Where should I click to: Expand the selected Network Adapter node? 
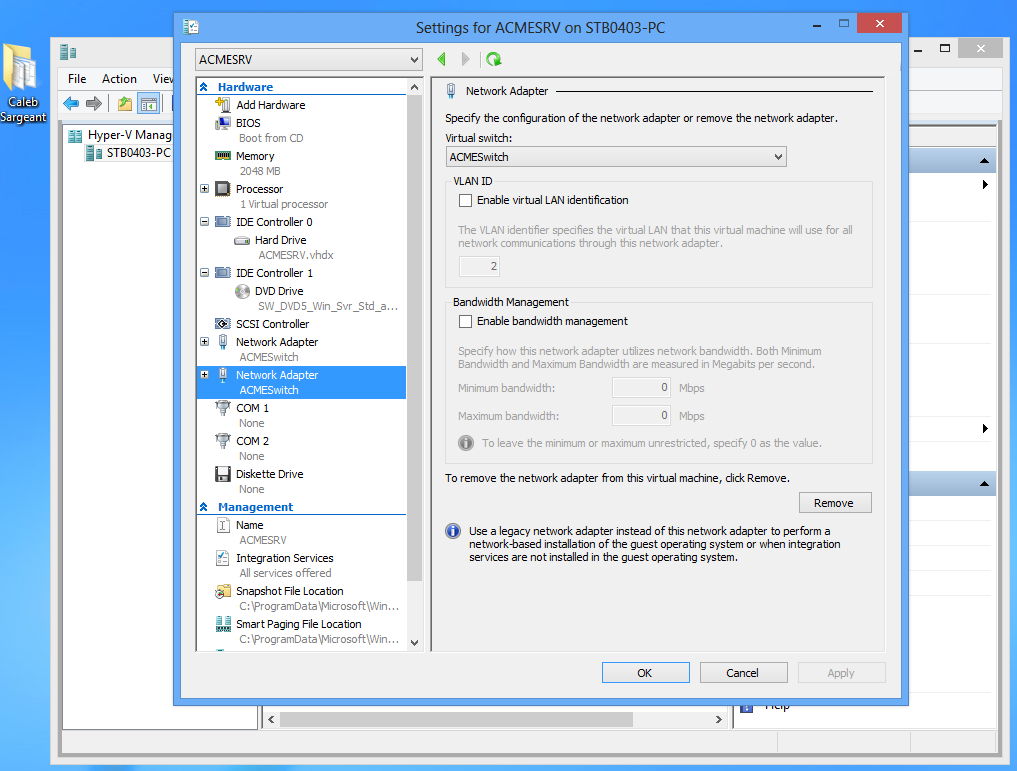point(204,375)
